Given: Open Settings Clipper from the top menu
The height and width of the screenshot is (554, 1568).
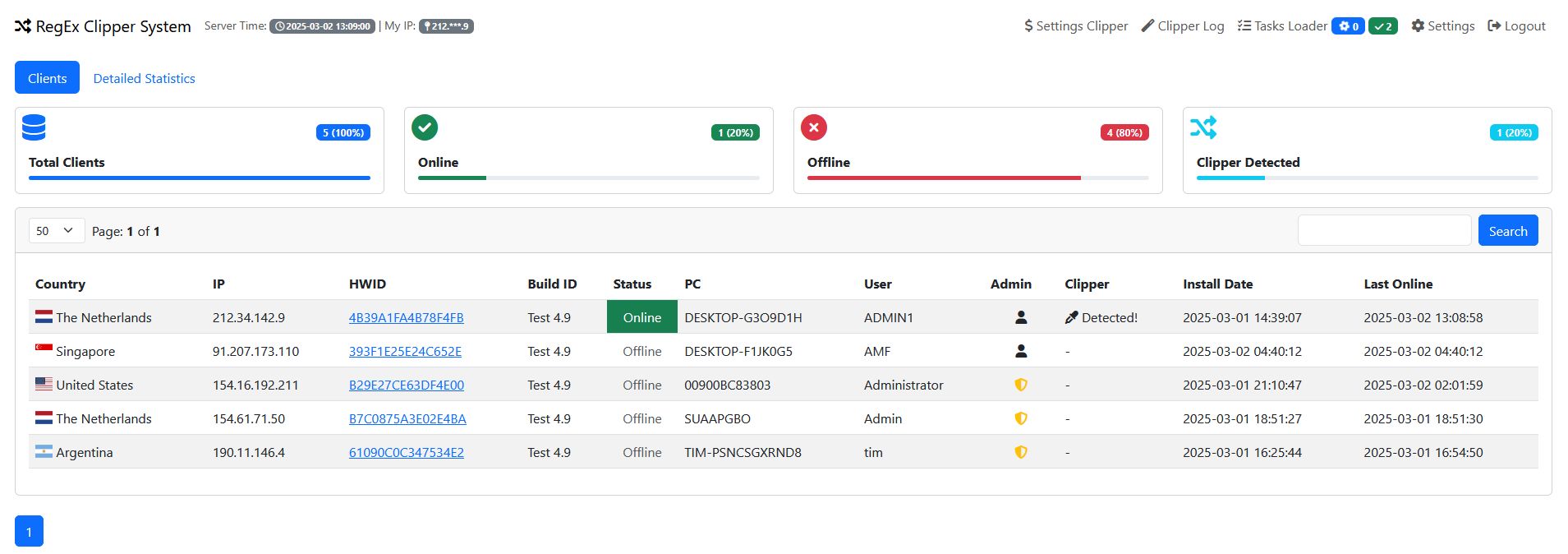Looking at the screenshot, I should pyautogui.click(x=1076, y=26).
